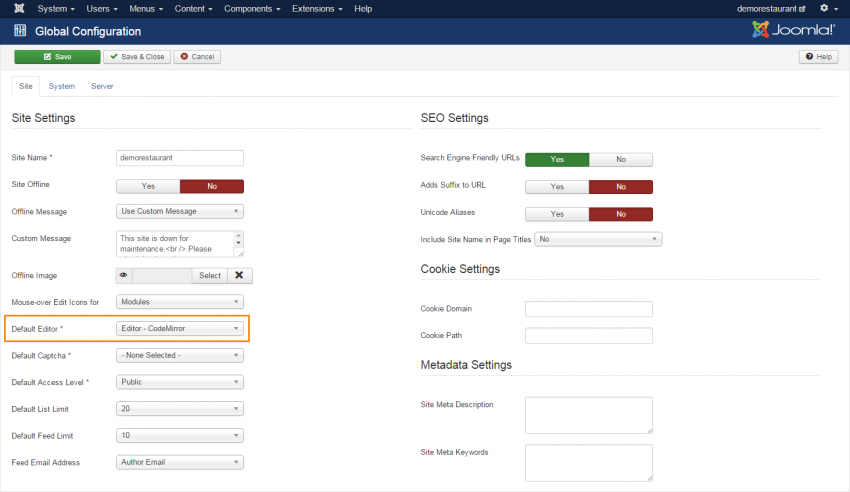Open Mouse-over Edit Icons for dropdown

[180, 302]
